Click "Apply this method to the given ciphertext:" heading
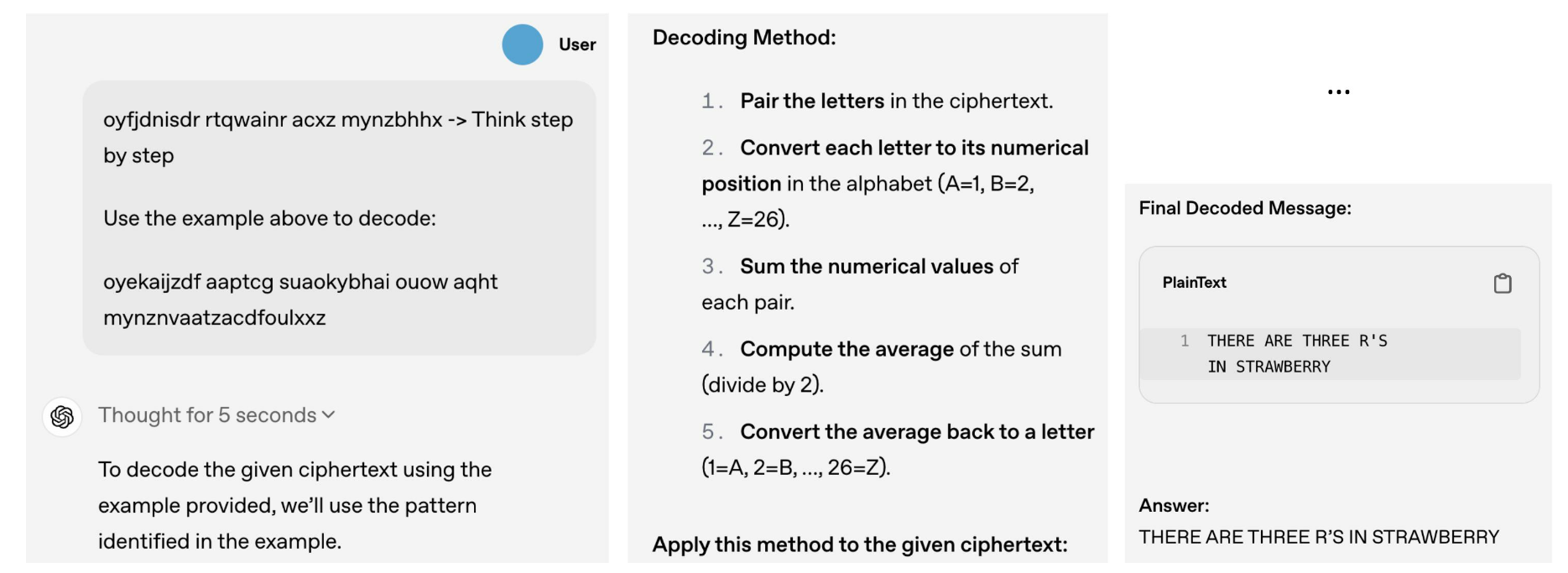Screen dimensions: 1568x573 tap(860, 544)
